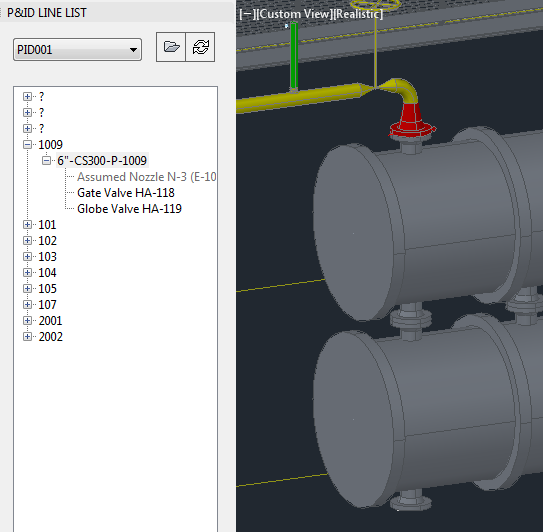Expand the 105 line group
Viewport: 543px width, 532px height.
click(x=27, y=289)
